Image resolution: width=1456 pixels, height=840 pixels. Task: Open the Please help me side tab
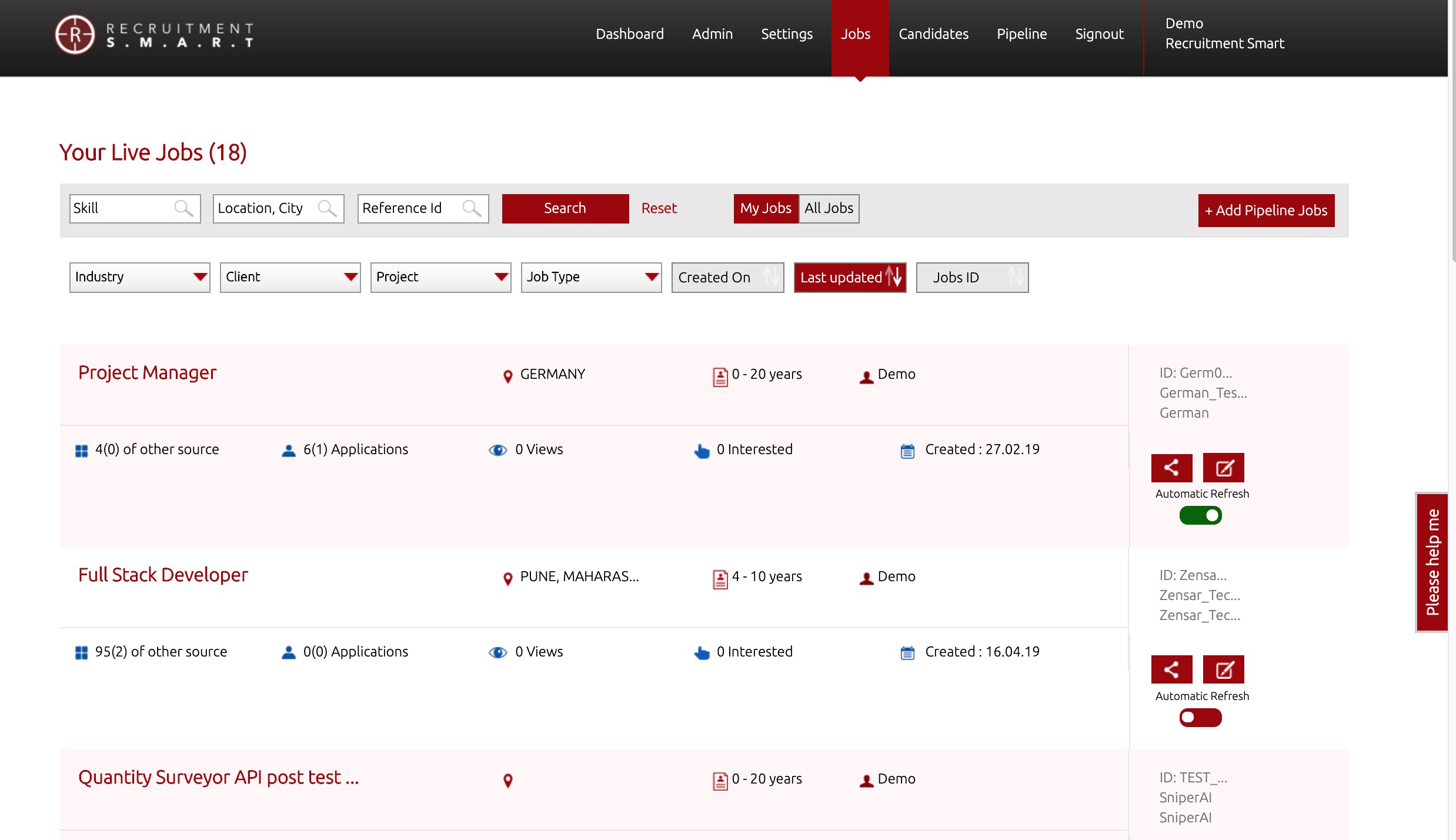pos(1432,562)
